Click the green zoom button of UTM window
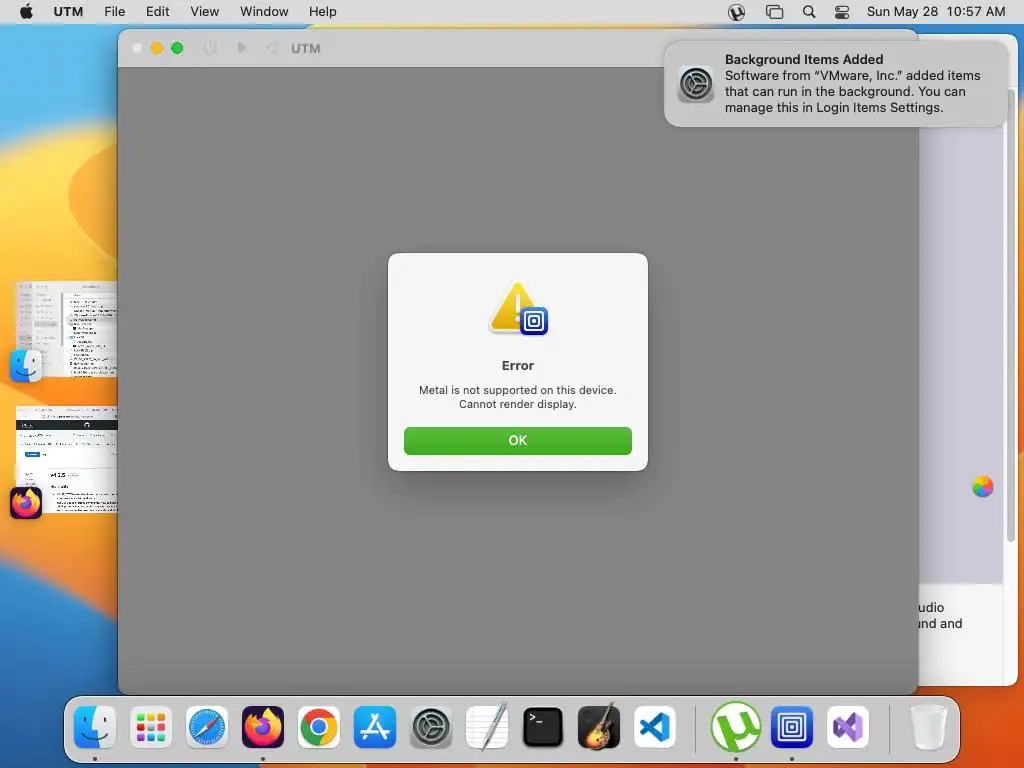 point(177,48)
